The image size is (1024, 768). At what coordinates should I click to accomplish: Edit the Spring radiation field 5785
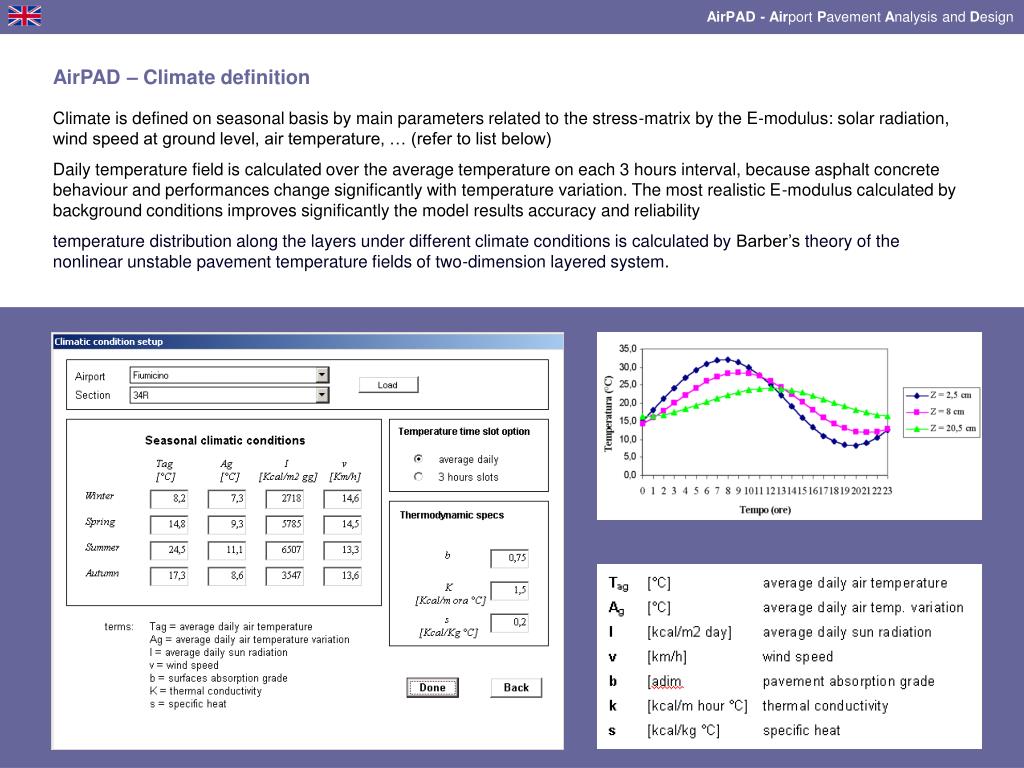[285, 524]
